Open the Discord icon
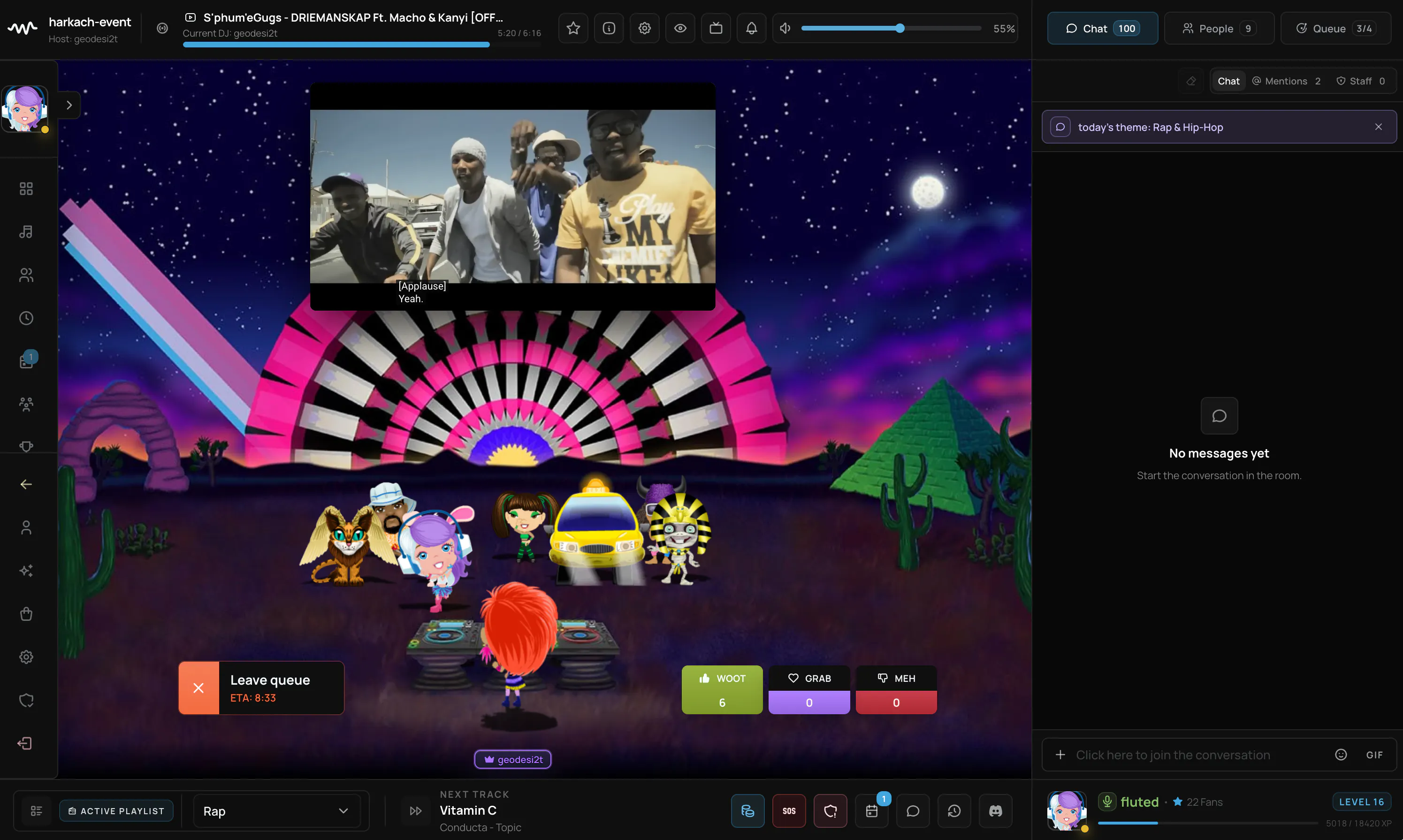The height and width of the screenshot is (840, 1403). [x=996, y=811]
